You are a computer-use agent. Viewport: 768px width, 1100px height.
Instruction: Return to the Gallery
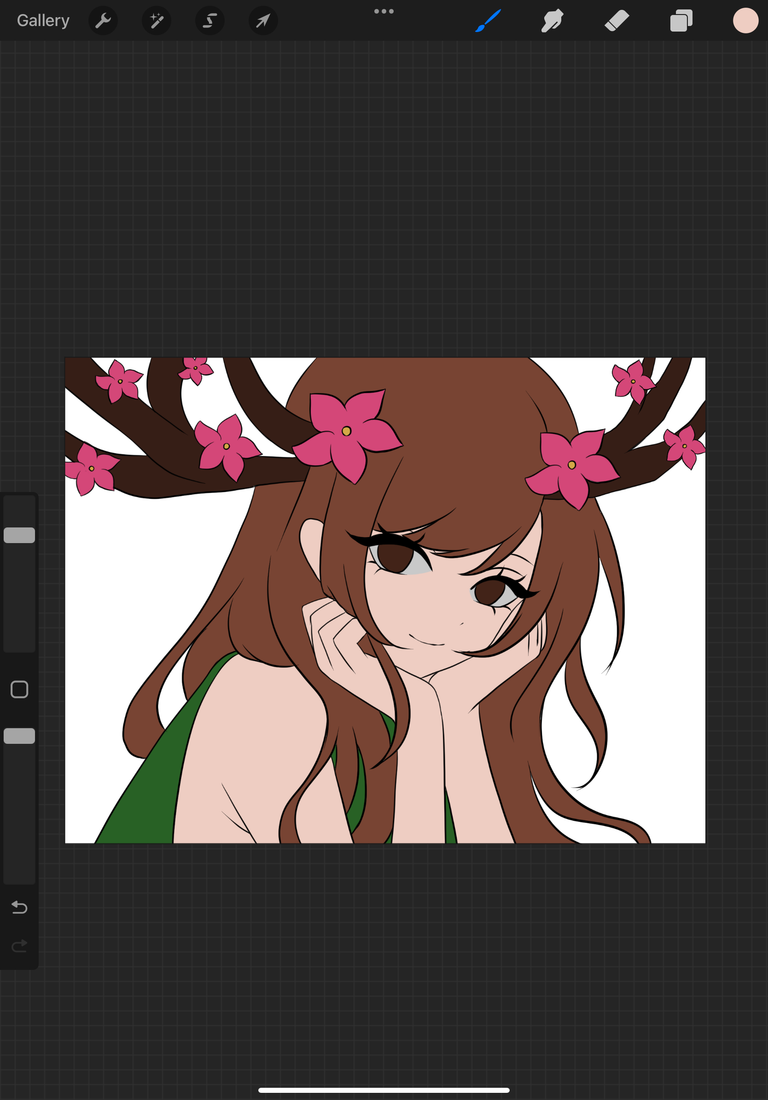coord(43,20)
